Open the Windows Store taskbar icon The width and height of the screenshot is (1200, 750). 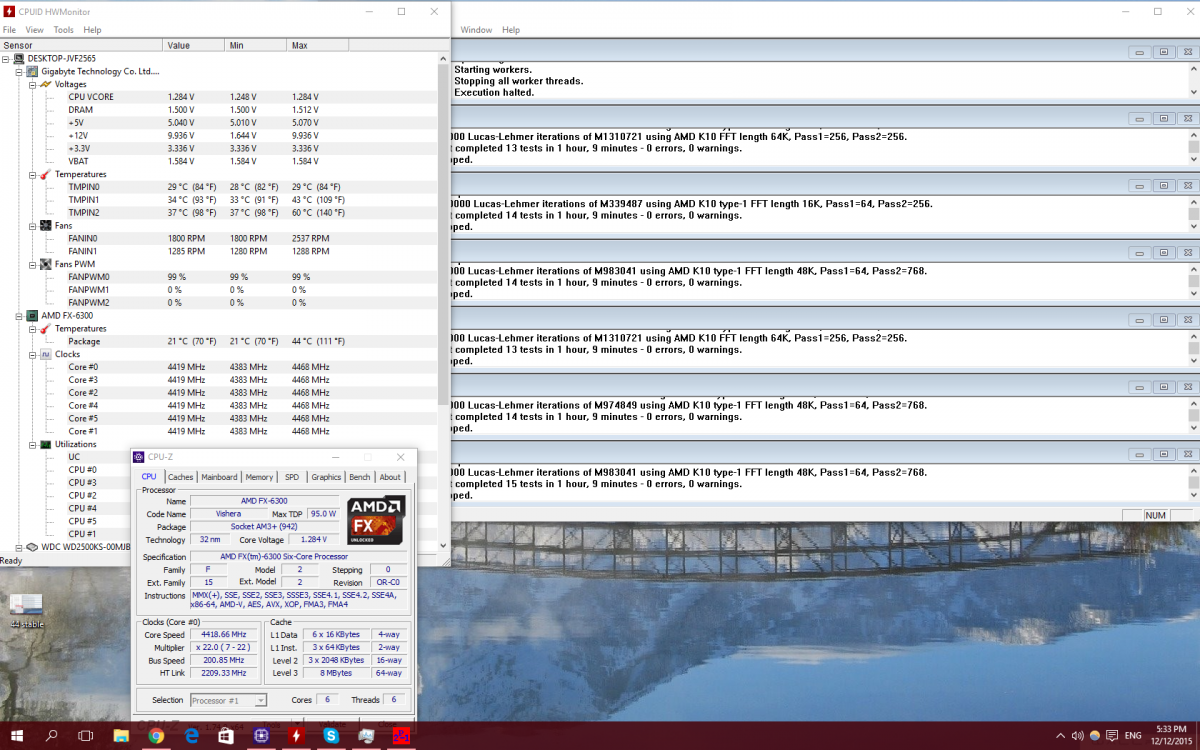pos(226,736)
